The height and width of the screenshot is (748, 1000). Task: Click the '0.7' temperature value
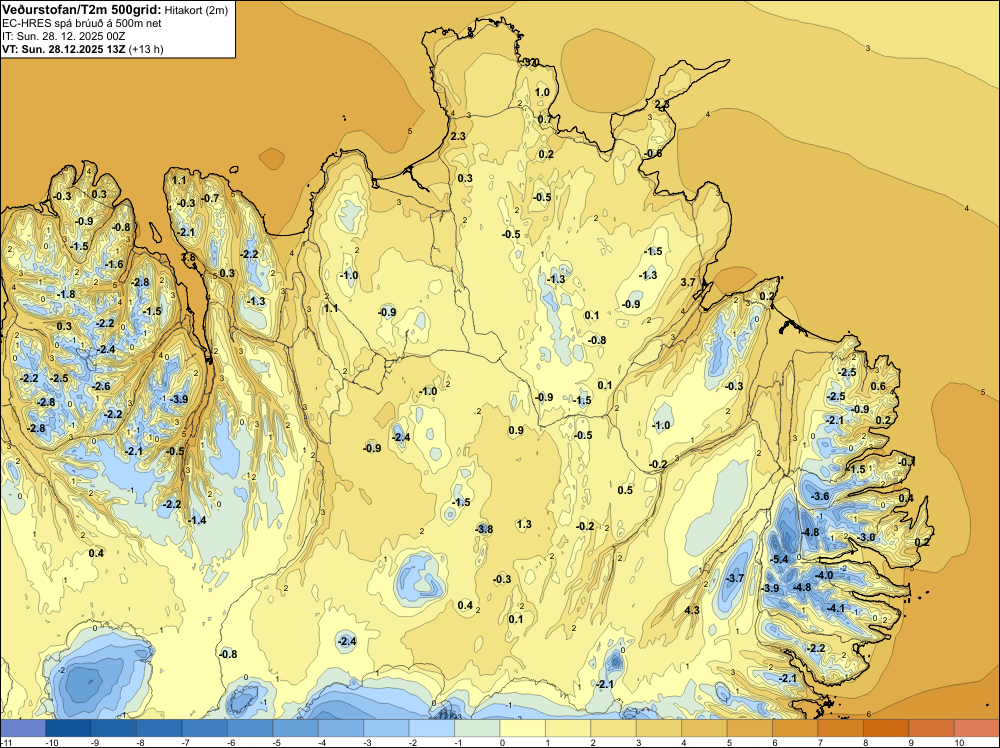(x=545, y=119)
